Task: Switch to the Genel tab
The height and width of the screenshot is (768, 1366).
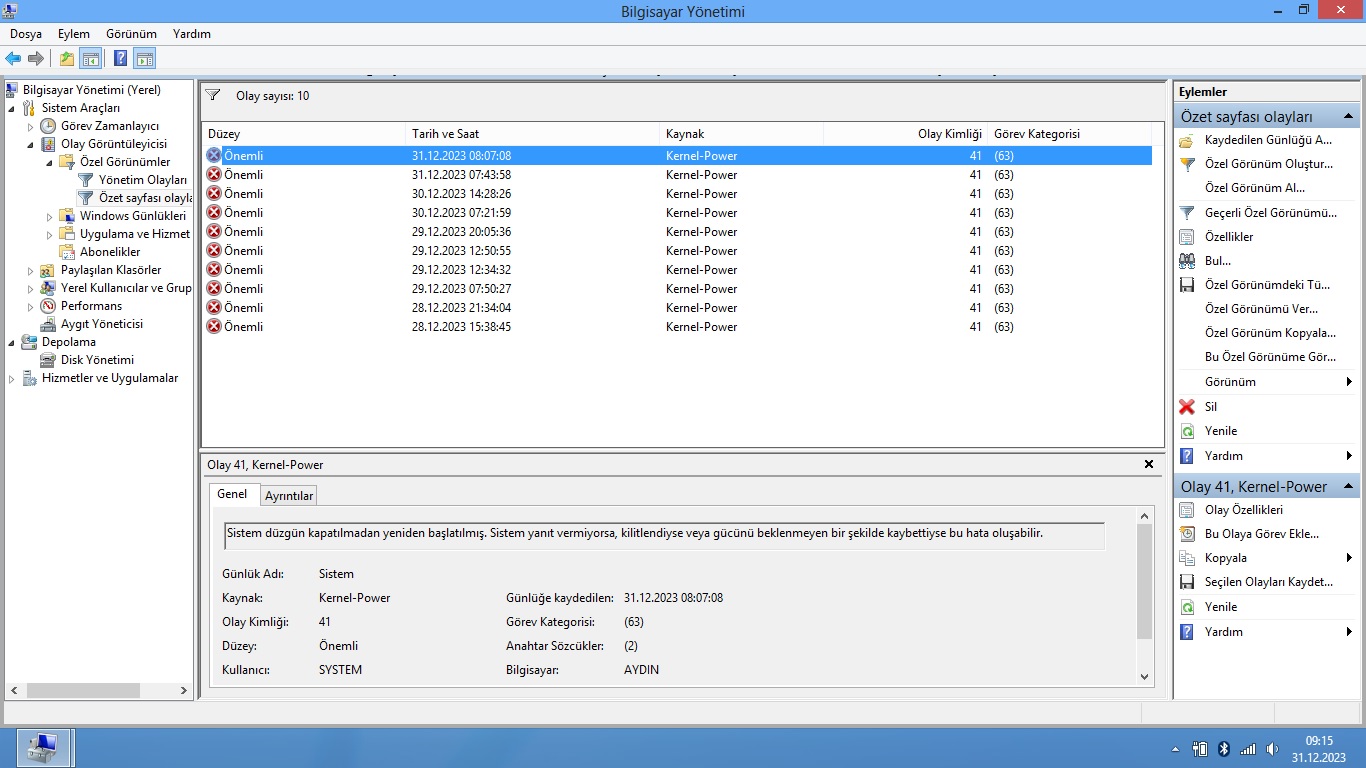Action: [x=232, y=494]
